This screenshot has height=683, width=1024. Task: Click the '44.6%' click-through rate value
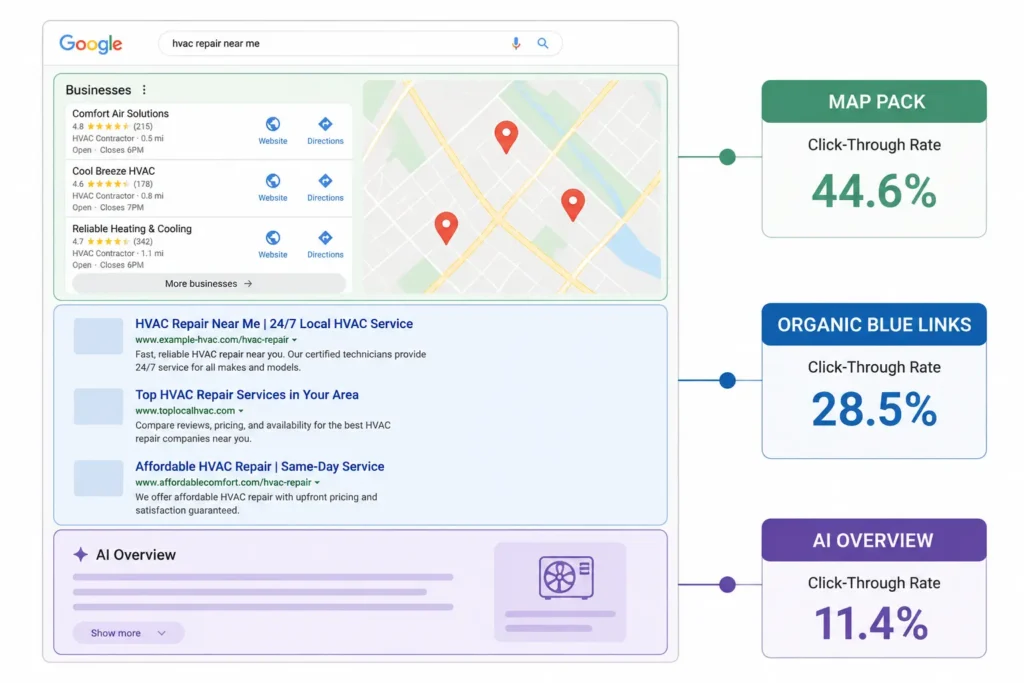click(x=874, y=191)
